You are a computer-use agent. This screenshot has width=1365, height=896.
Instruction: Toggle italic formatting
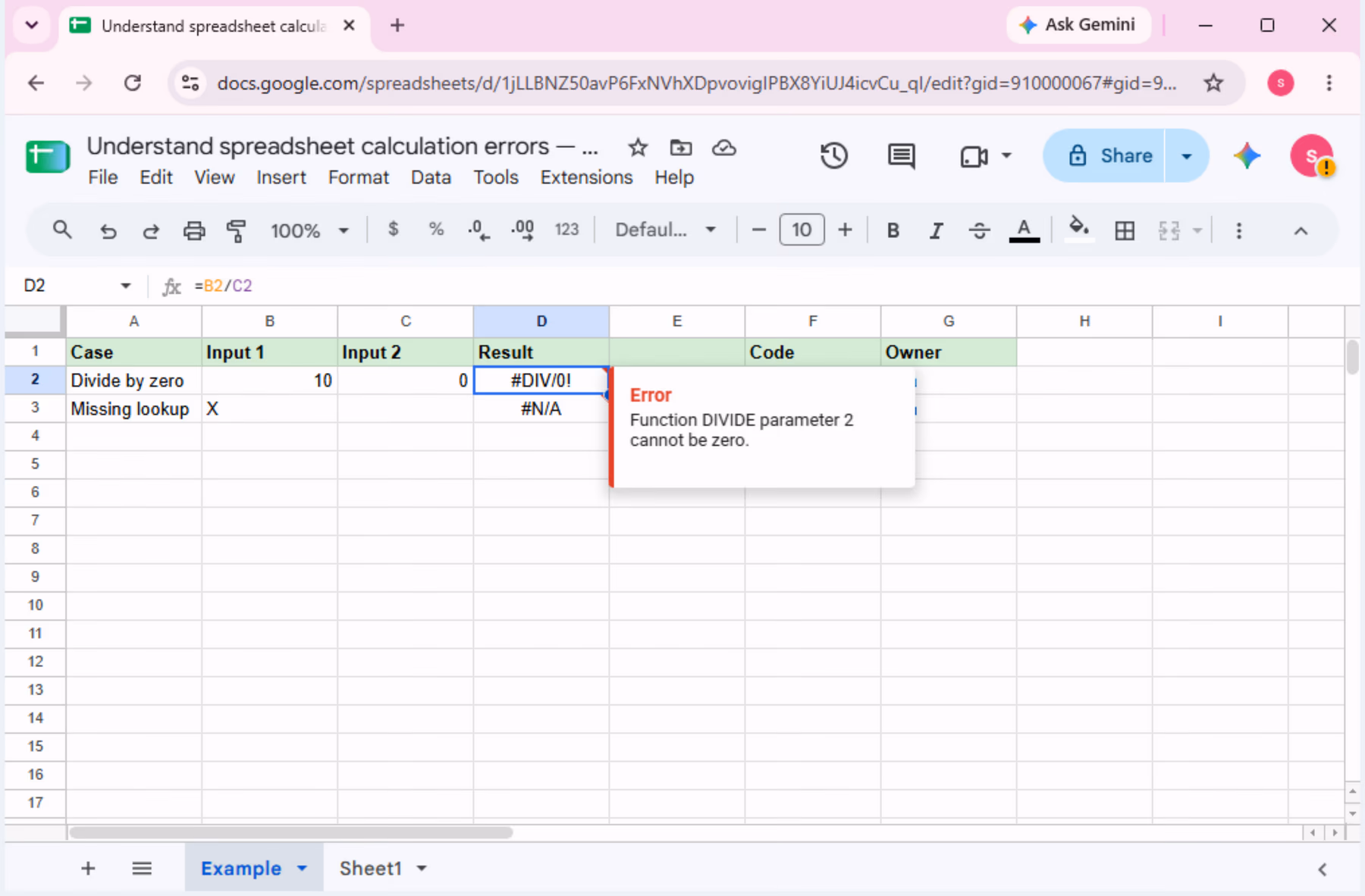(x=937, y=230)
